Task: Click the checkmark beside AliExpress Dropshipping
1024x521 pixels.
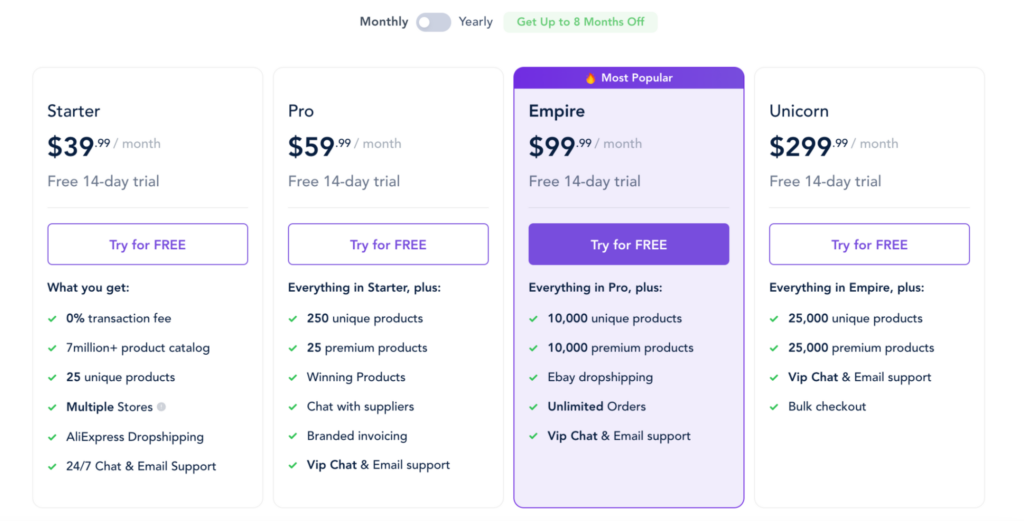Action: 52,437
